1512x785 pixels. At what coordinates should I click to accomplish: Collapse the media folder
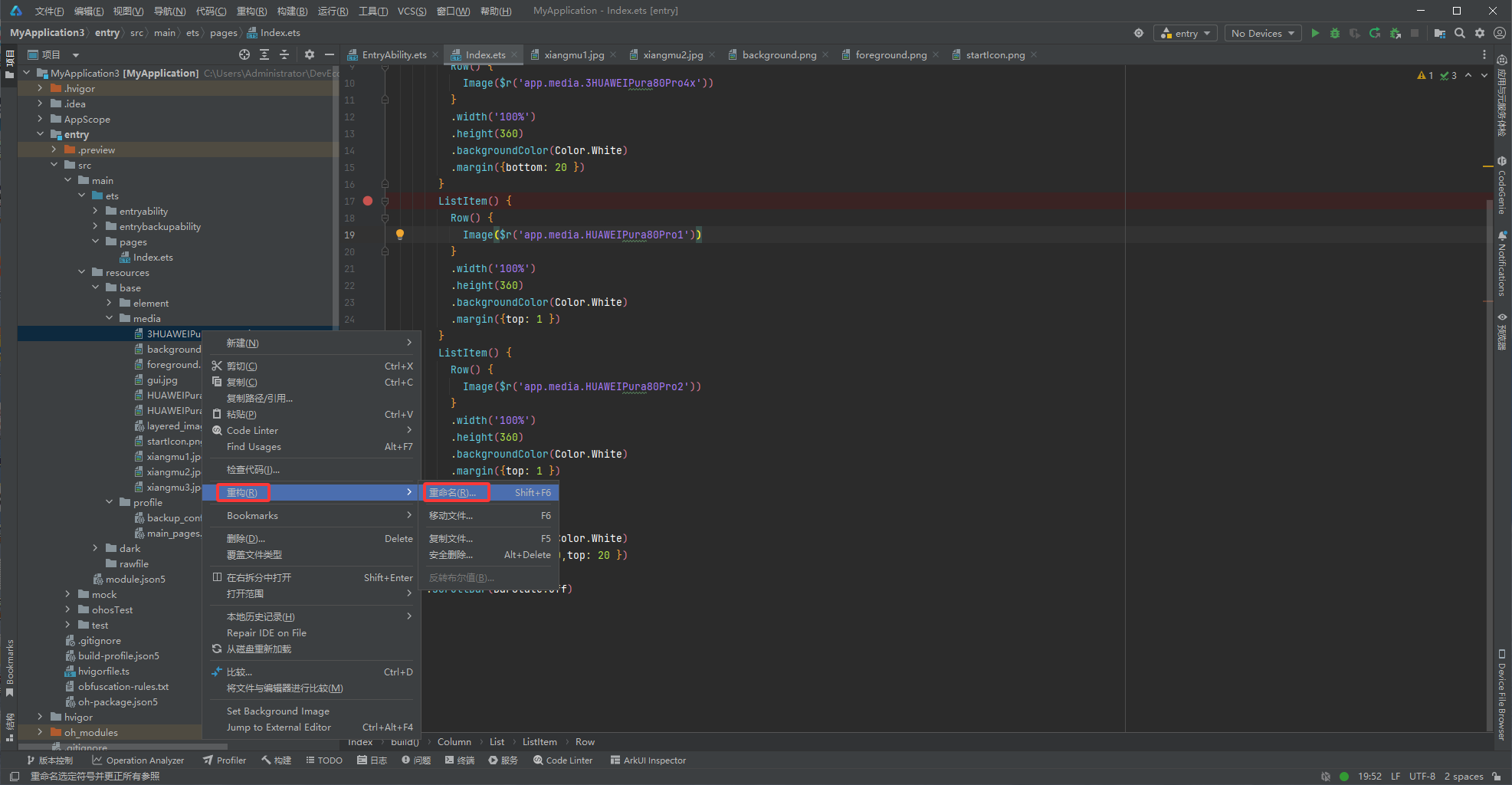(109, 318)
